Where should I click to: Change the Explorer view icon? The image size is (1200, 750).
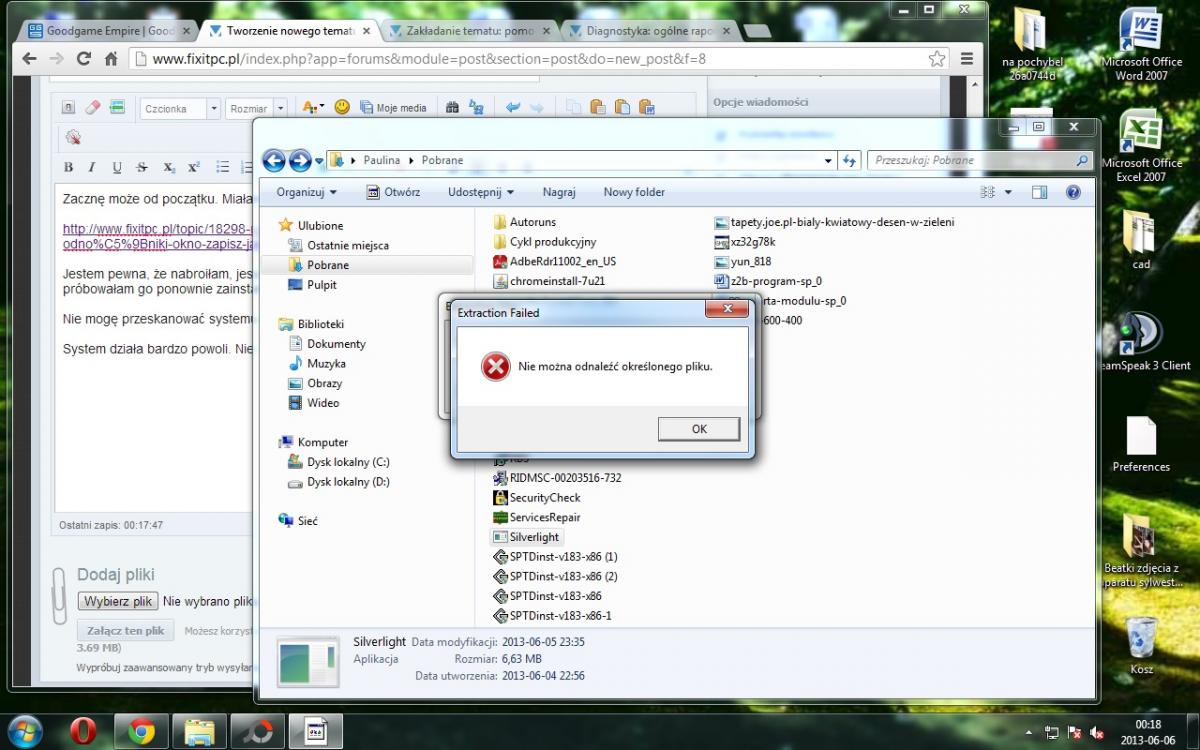[x=988, y=192]
